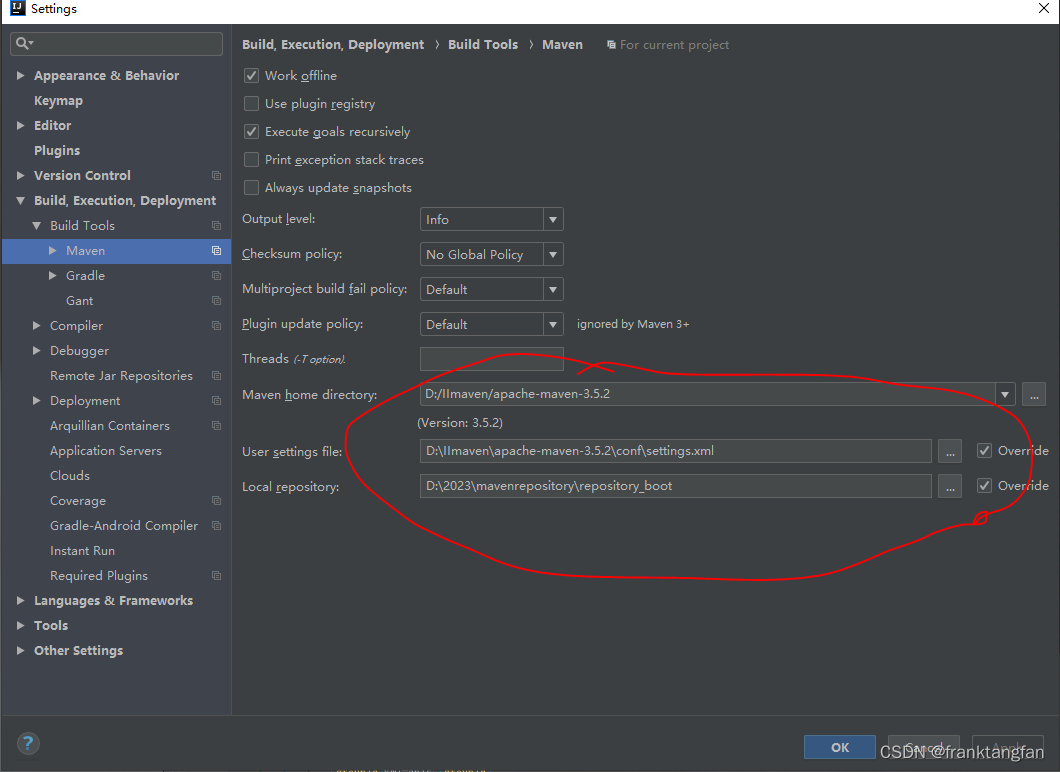The image size is (1060, 772).
Task: Click the User settings file path field
Action: pos(675,451)
